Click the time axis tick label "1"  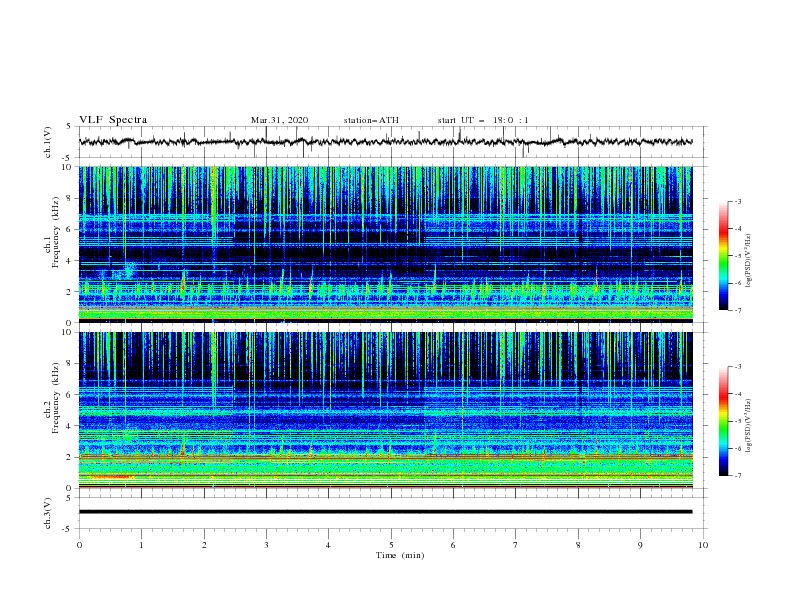click(x=141, y=545)
